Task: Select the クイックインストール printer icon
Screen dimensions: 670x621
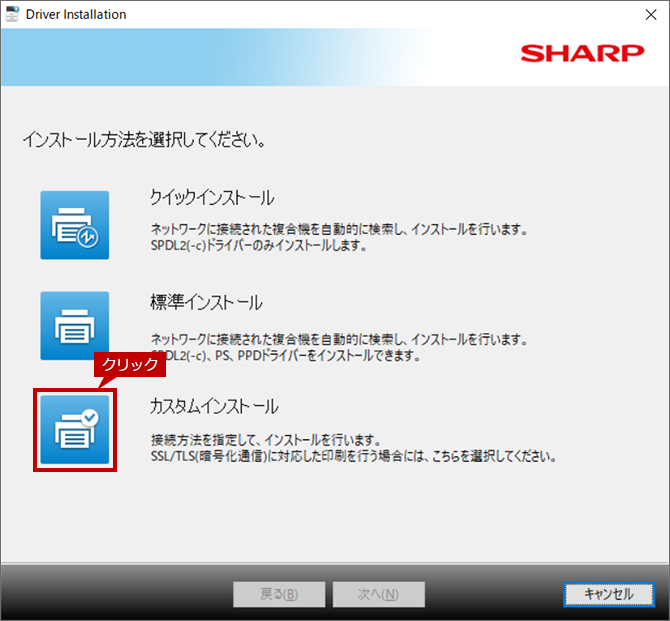Action: coord(75,225)
